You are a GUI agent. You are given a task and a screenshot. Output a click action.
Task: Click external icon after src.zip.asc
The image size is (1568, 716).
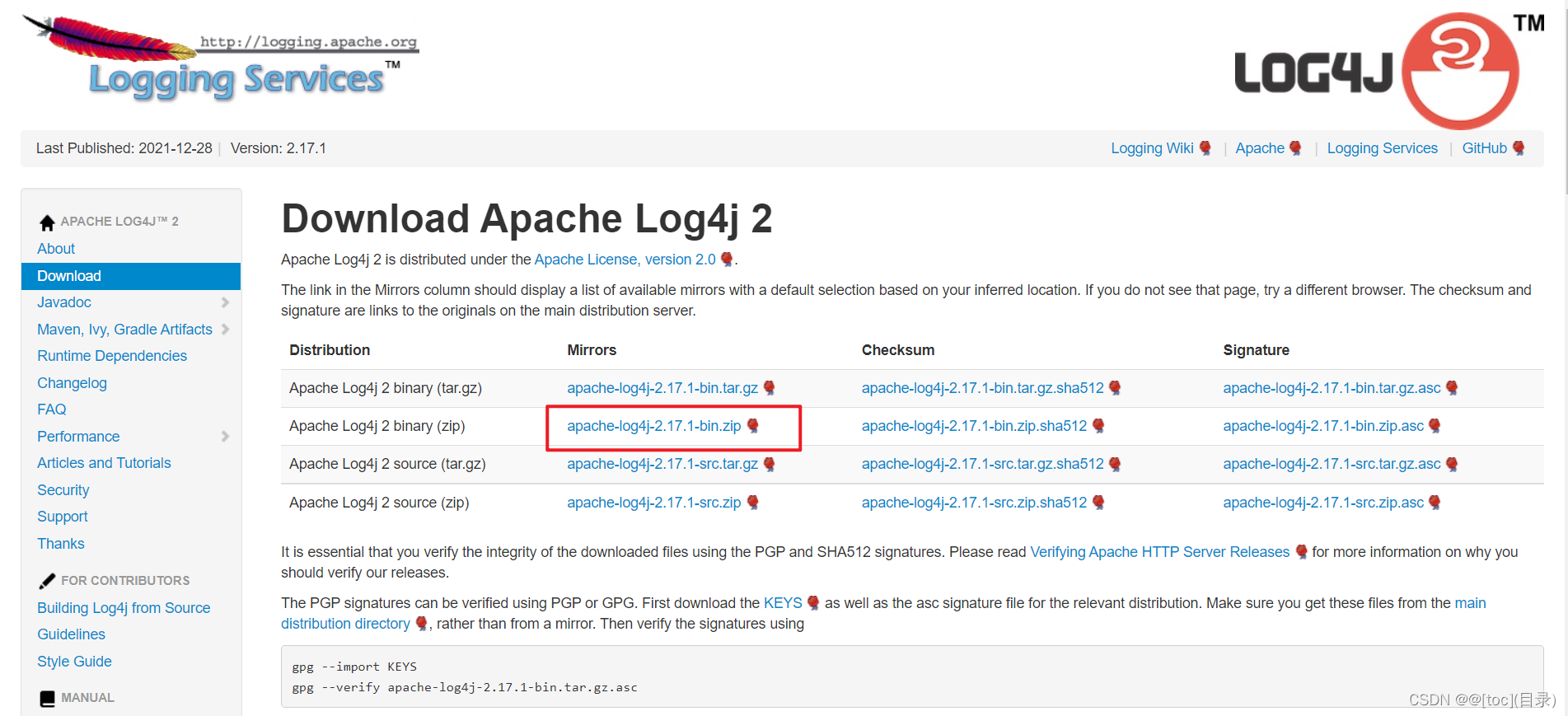[1435, 503]
